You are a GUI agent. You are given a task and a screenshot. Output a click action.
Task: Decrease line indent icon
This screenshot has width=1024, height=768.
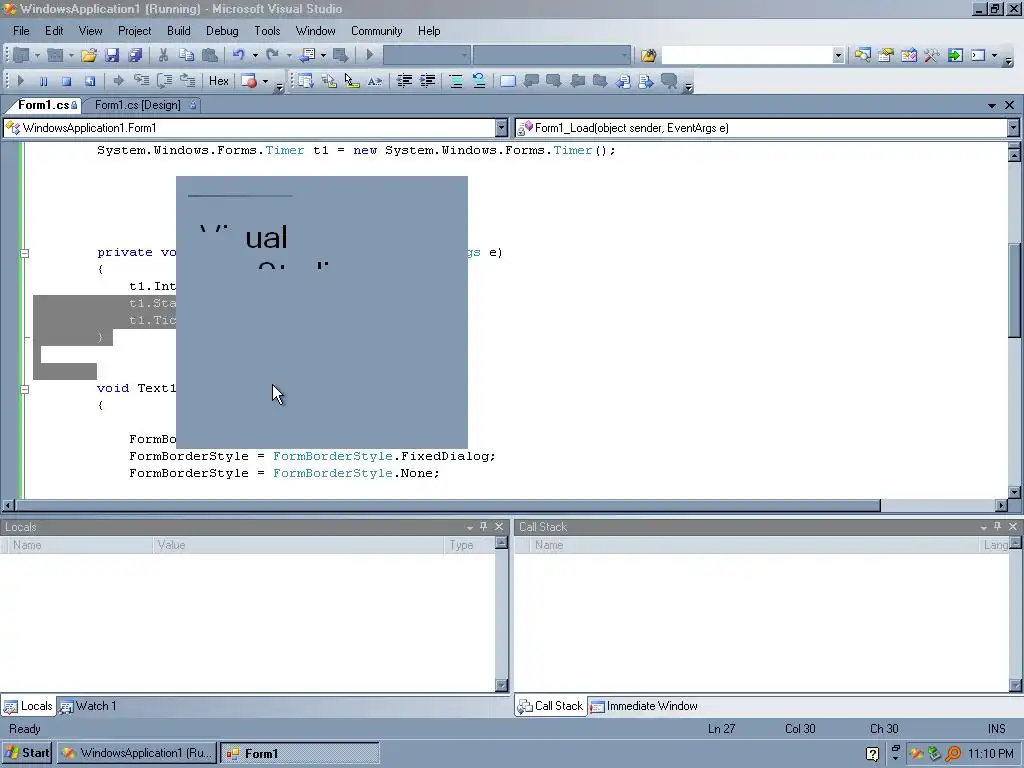(404, 81)
